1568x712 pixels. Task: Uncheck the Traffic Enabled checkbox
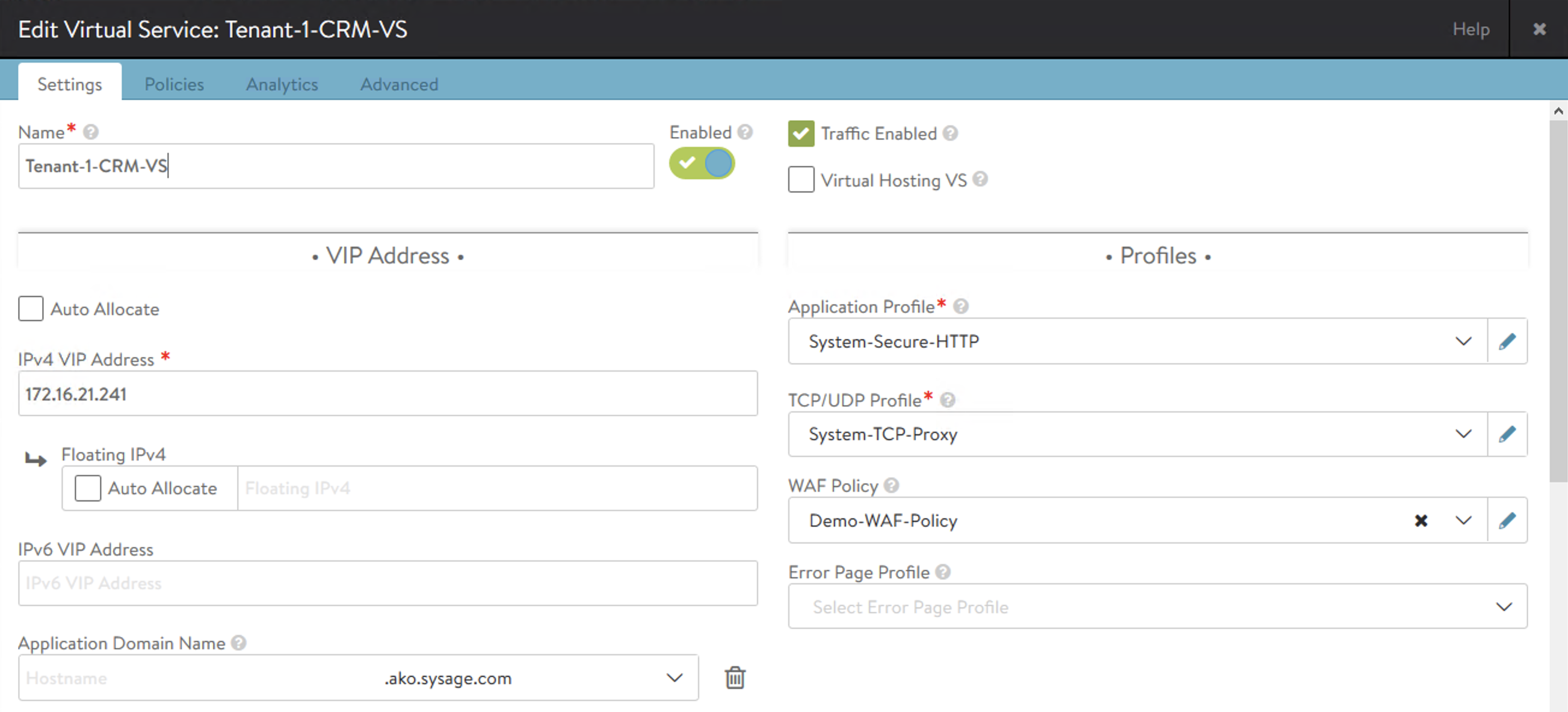pos(801,133)
